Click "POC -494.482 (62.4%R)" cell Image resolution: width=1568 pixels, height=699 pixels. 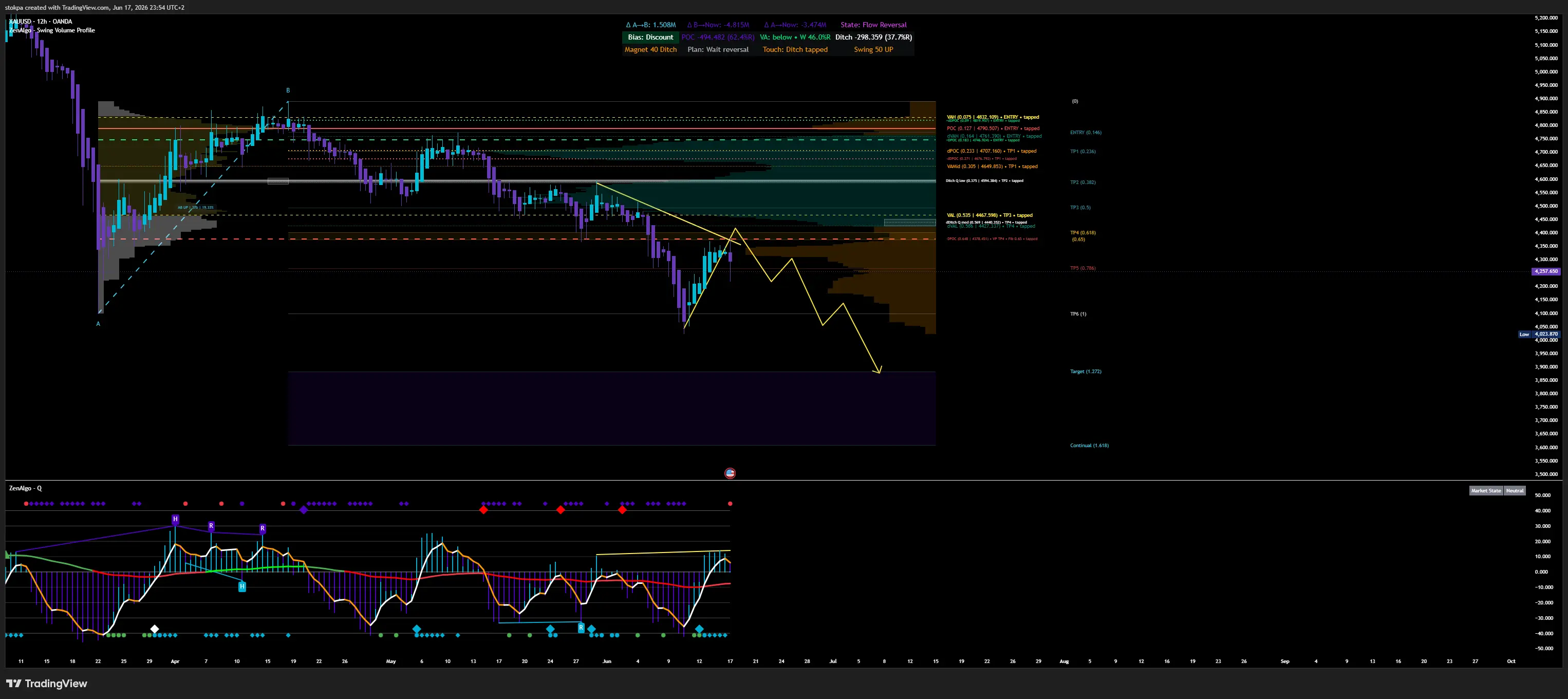[718, 37]
